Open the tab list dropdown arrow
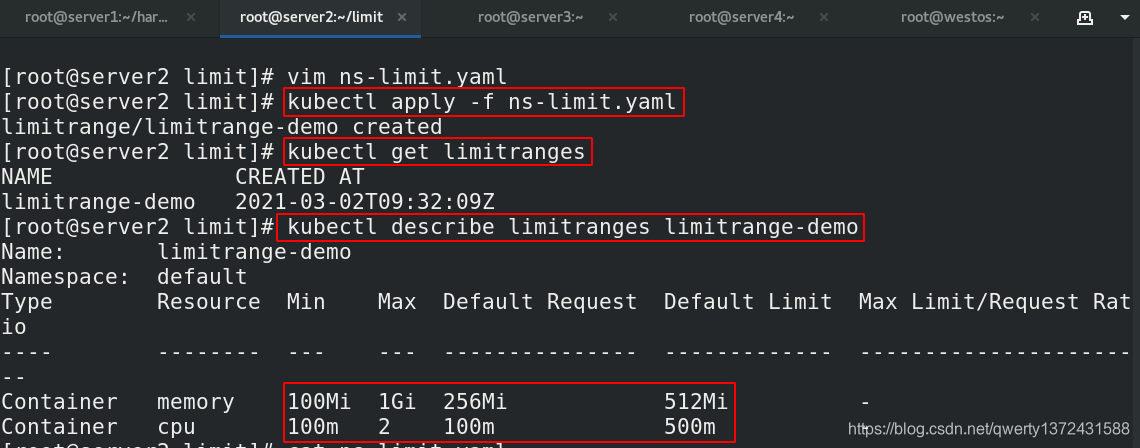This screenshot has width=1140, height=448. (x=1125, y=18)
